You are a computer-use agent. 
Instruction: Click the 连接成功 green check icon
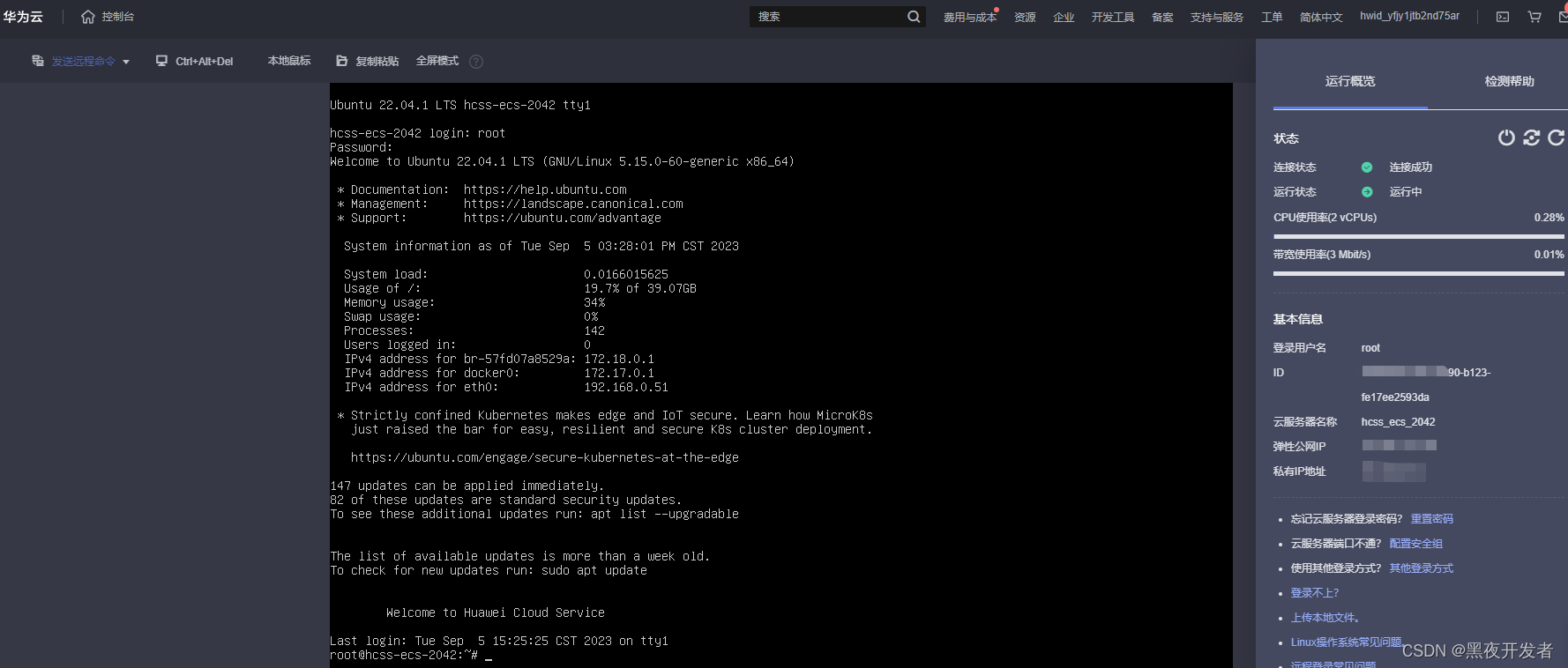(x=1367, y=167)
